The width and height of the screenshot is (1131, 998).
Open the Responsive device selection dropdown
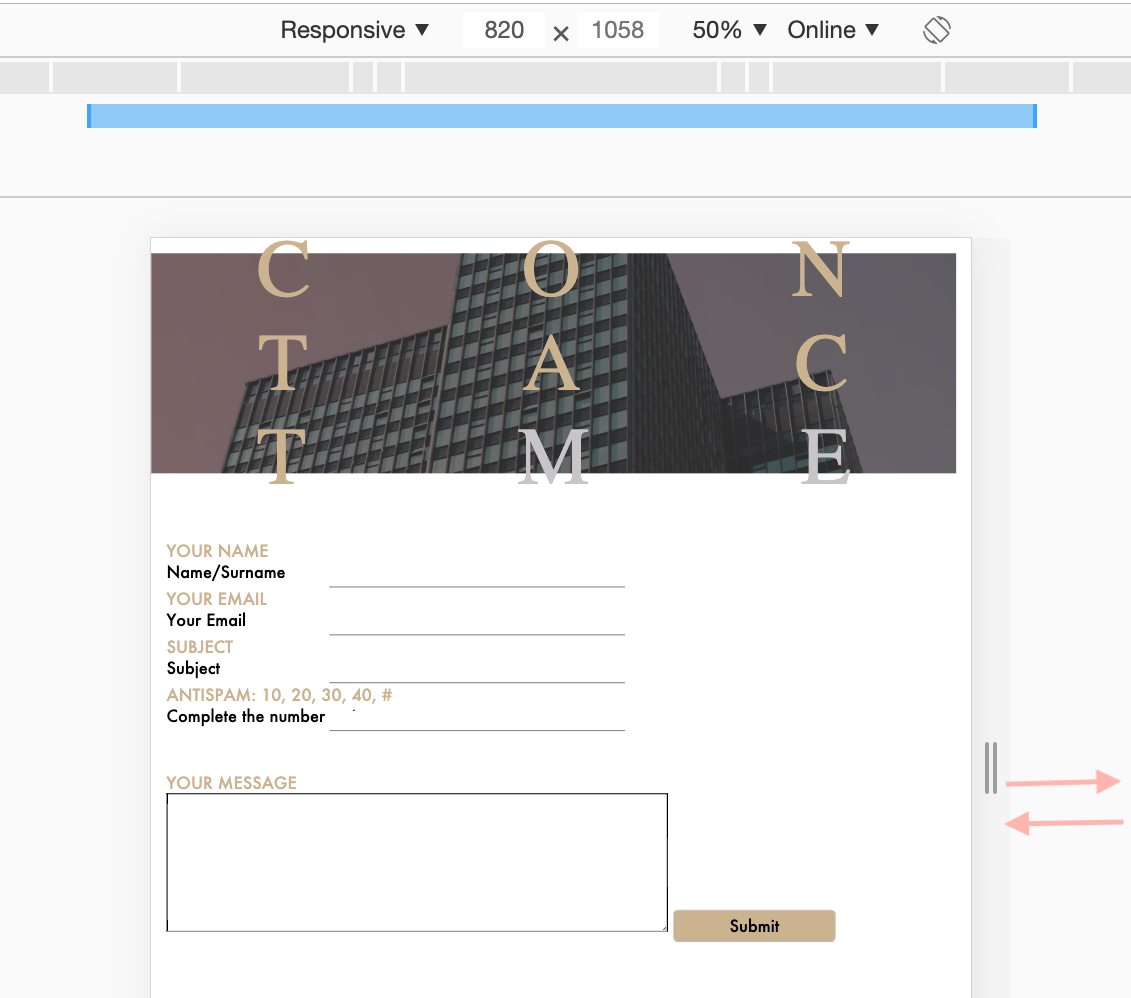353,30
